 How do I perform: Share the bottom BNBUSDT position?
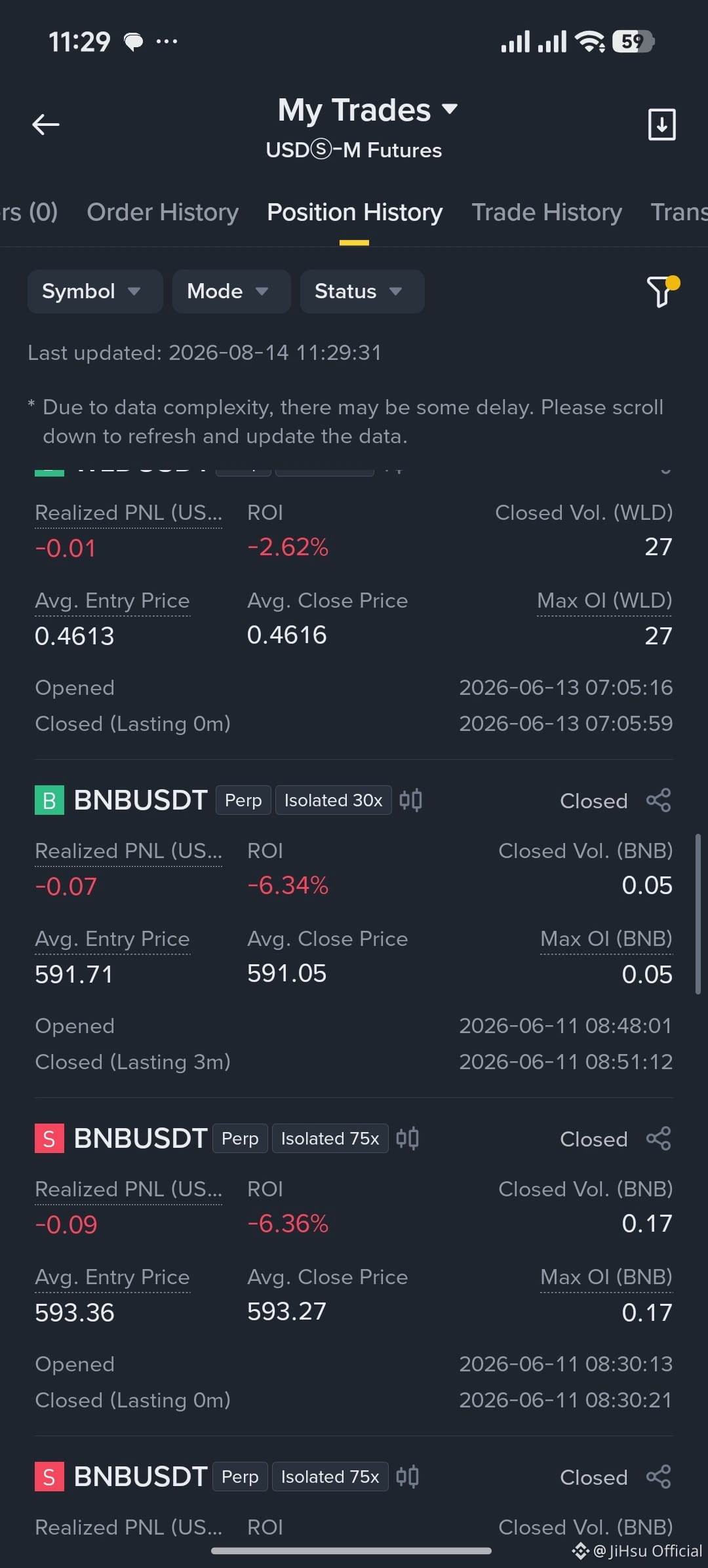658,1477
